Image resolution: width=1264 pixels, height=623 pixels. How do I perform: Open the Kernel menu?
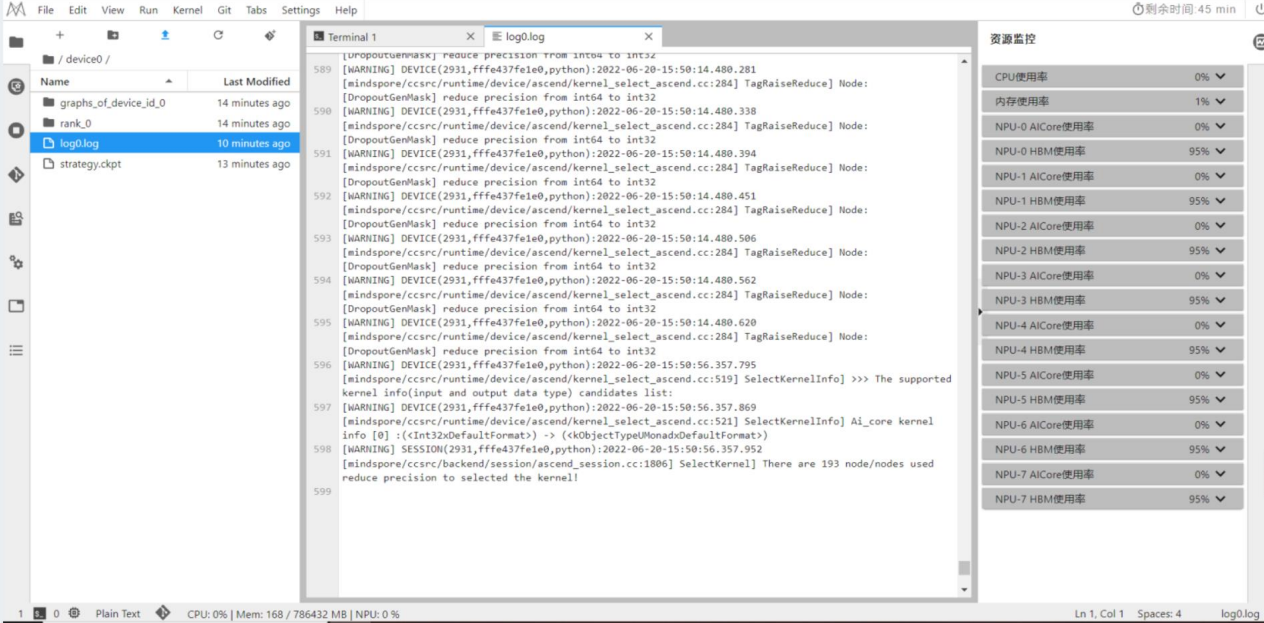[187, 10]
